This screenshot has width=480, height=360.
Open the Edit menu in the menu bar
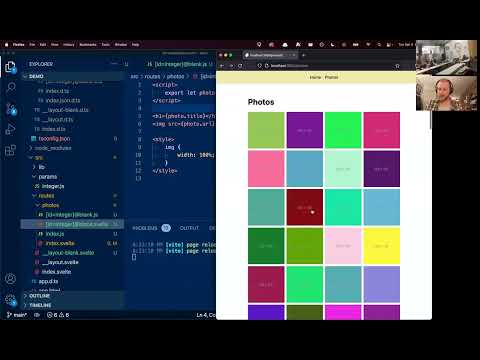click(x=43, y=44)
